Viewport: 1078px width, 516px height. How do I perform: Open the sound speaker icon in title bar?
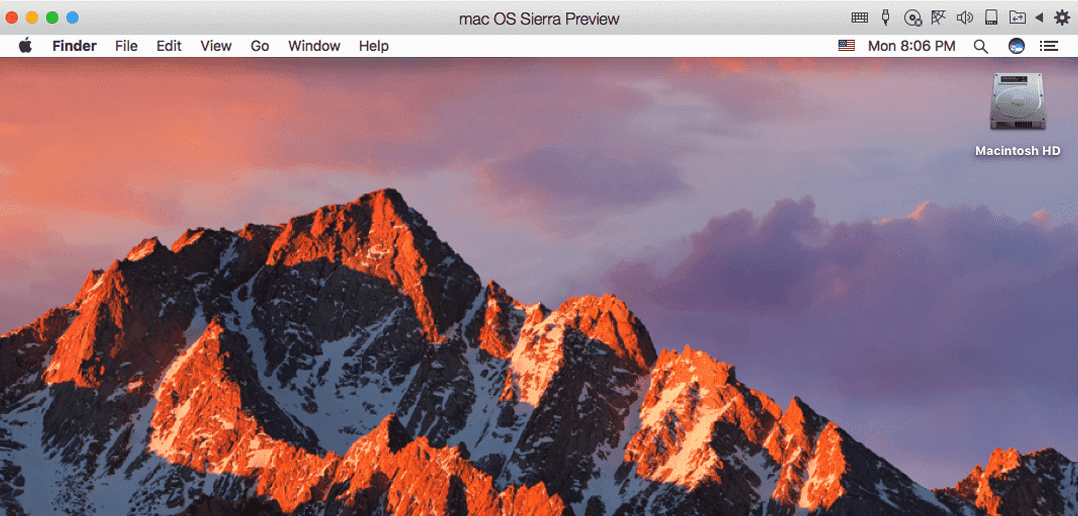pos(965,18)
